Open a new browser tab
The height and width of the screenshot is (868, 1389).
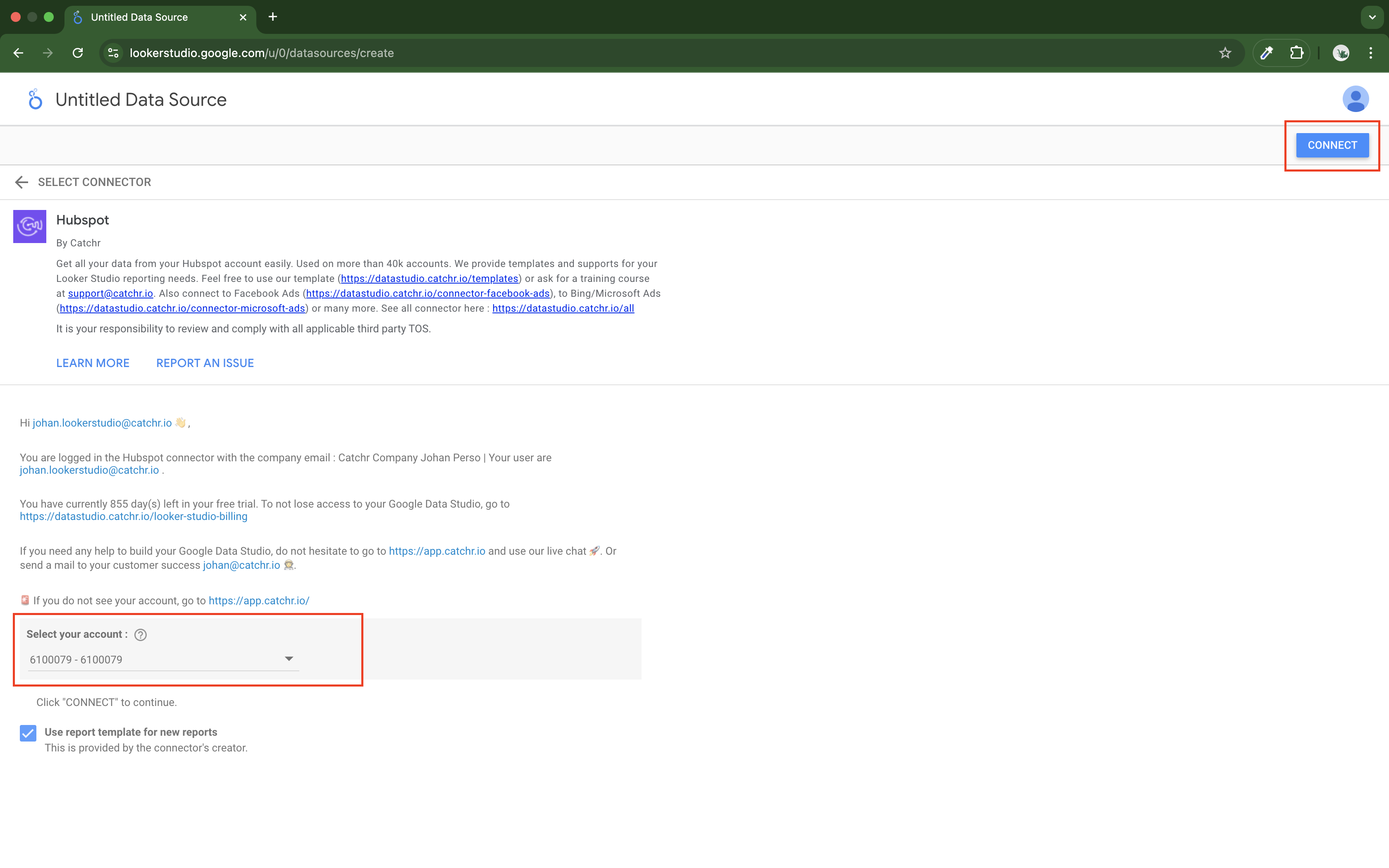point(273,17)
